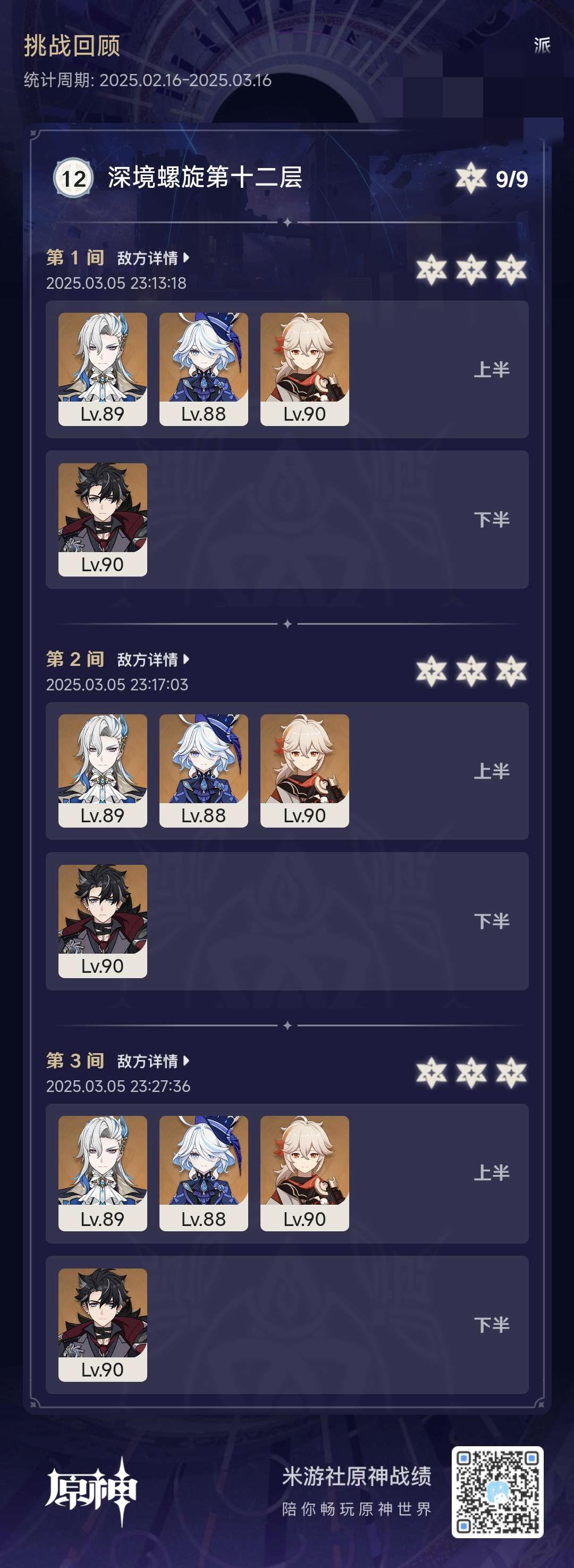The width and height of the screenshot is (574, 1568).
Task: Click the 派 icon at top right
Action: click(542, 45)
